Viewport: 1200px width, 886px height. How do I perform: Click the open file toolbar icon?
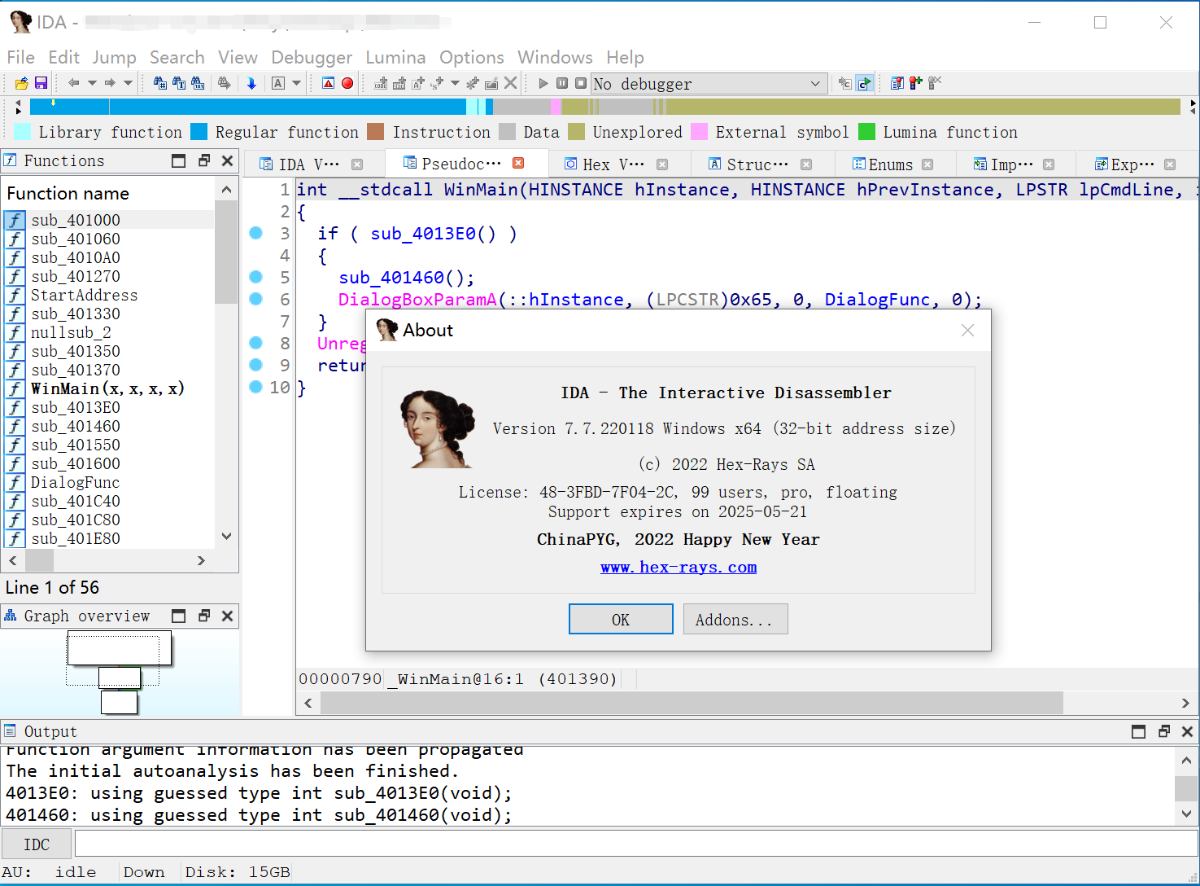(22, 84)
